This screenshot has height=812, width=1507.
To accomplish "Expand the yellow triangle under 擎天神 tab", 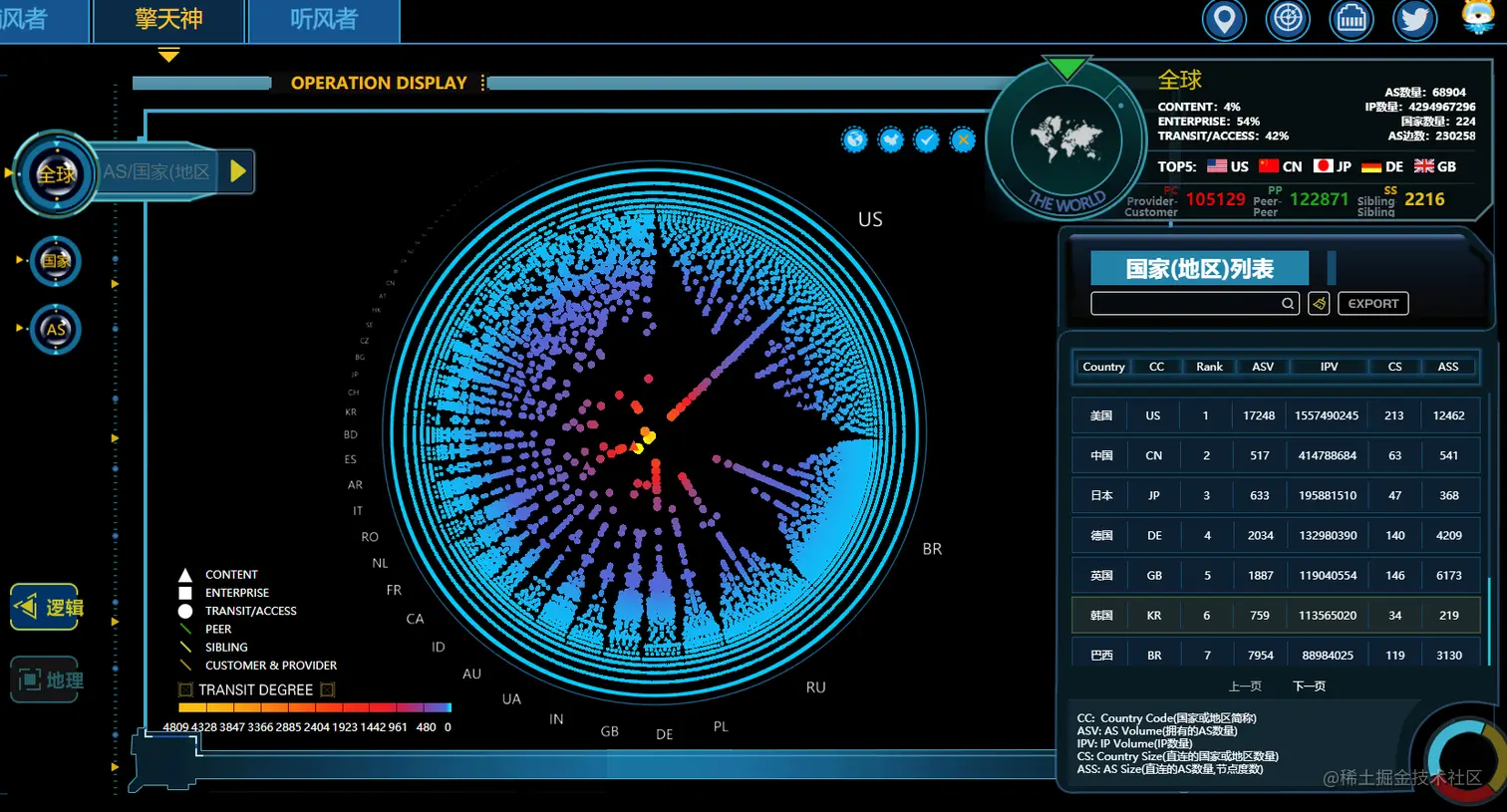I will [x=169, y=56].
